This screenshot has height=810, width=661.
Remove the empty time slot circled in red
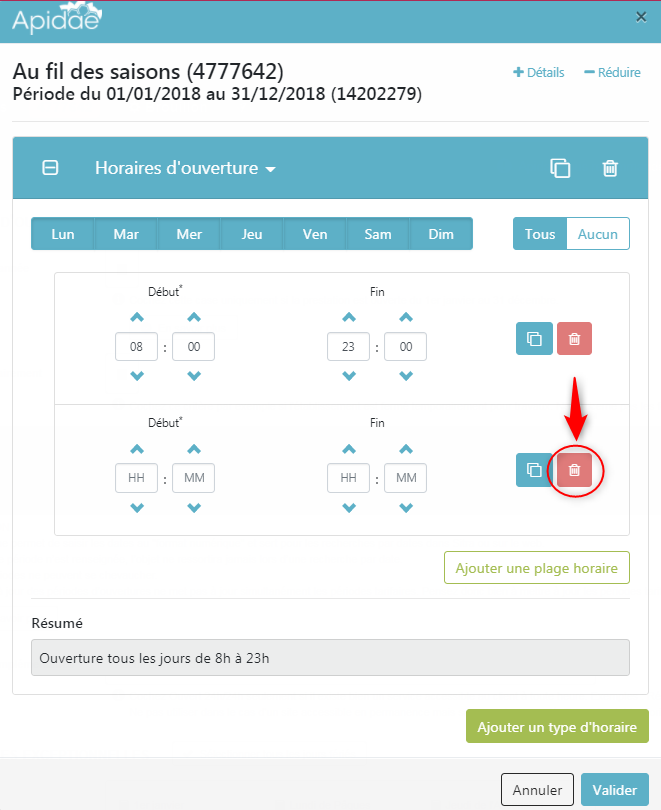tap(574, 470)
